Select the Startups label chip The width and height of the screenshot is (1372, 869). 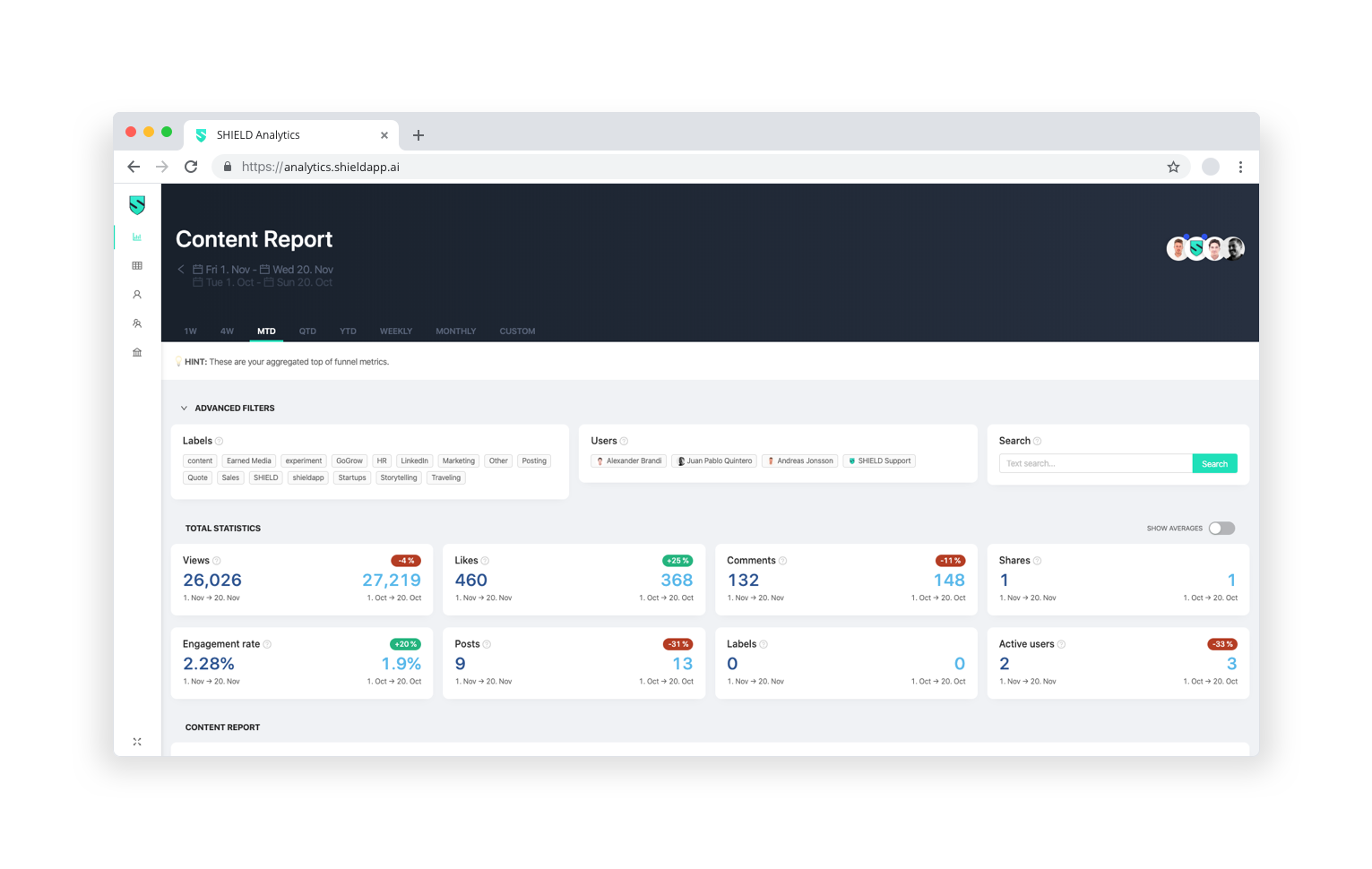(x=352, y=478)
